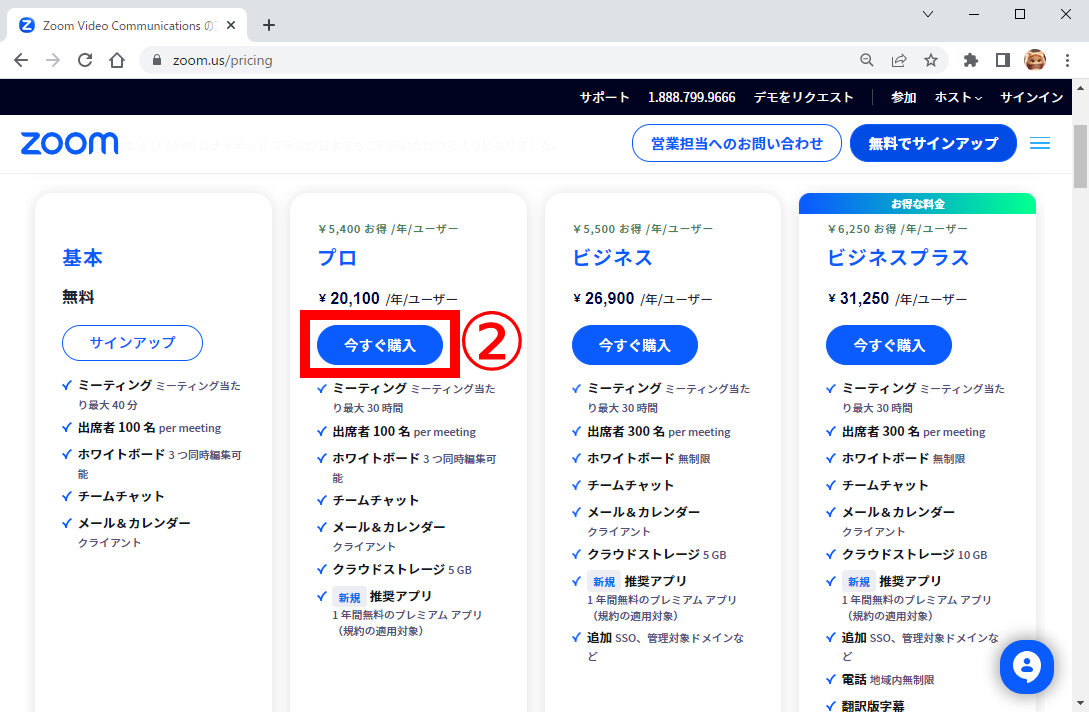This screenshot has width=1089, height=712.
Task: Click クラウドストレージ 10 GB feature
Action: pos(914,554)
